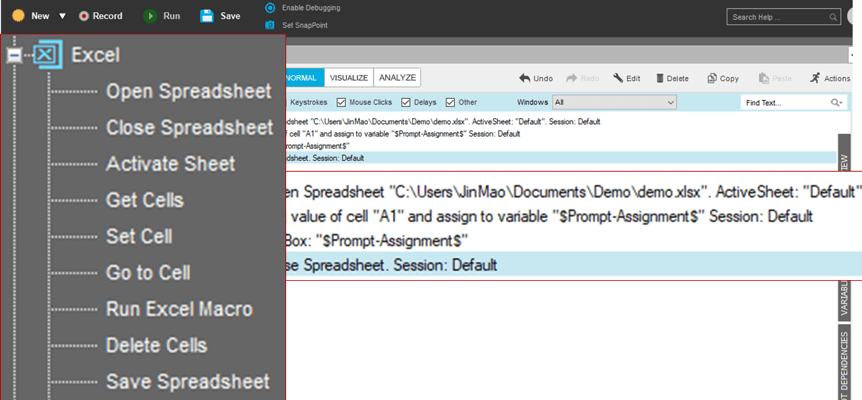The width and height of the screenshot is (862, 400).
Task: Uncheck the Mouse Clicks filter
Action: (x=341, y=102)
